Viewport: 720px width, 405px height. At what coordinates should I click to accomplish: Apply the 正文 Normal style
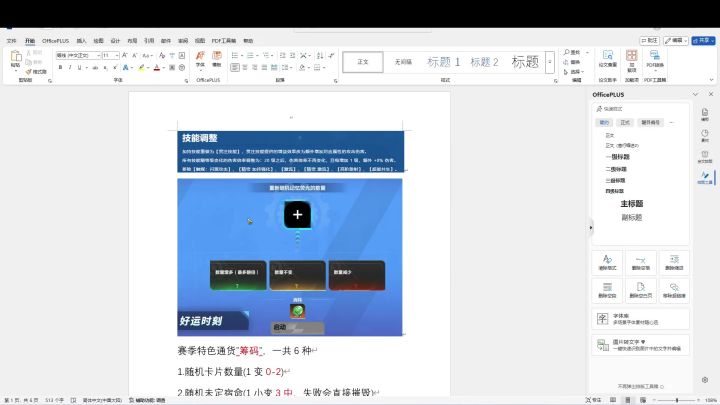[x=363, y=62]
